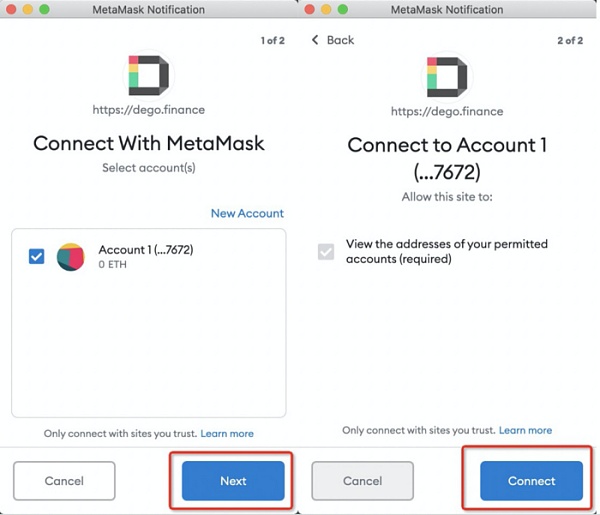
Task: Open Learn more link in right window
Action: tap(525, 430)
